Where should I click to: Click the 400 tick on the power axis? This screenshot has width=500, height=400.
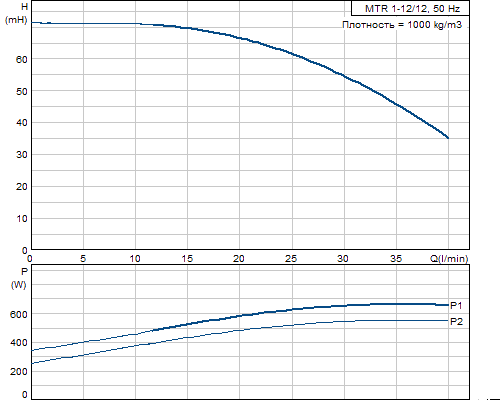tap(19, 343)
